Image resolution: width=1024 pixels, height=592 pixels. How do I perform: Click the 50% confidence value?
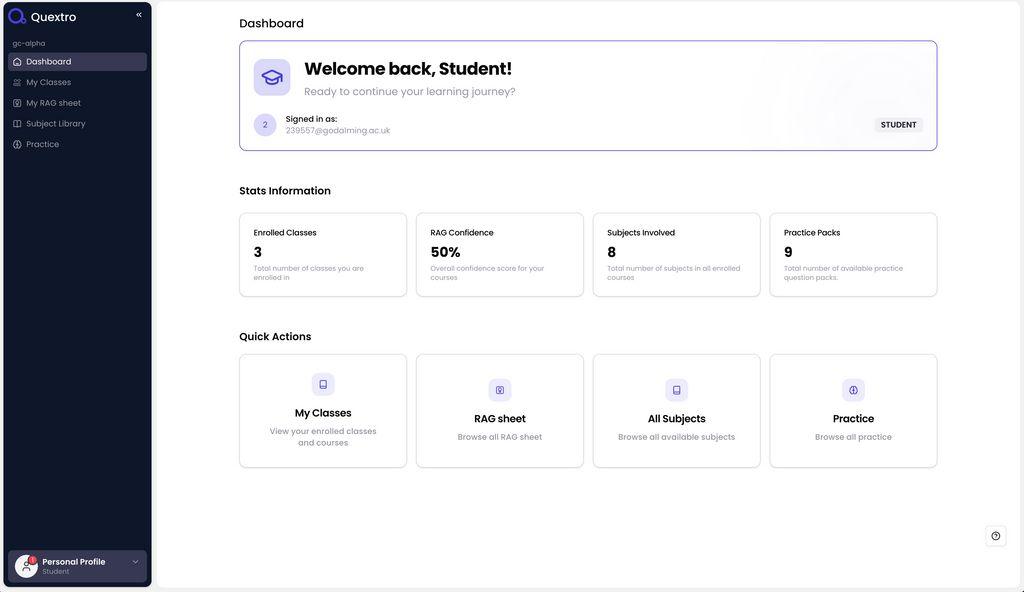(x=445, y=252)
